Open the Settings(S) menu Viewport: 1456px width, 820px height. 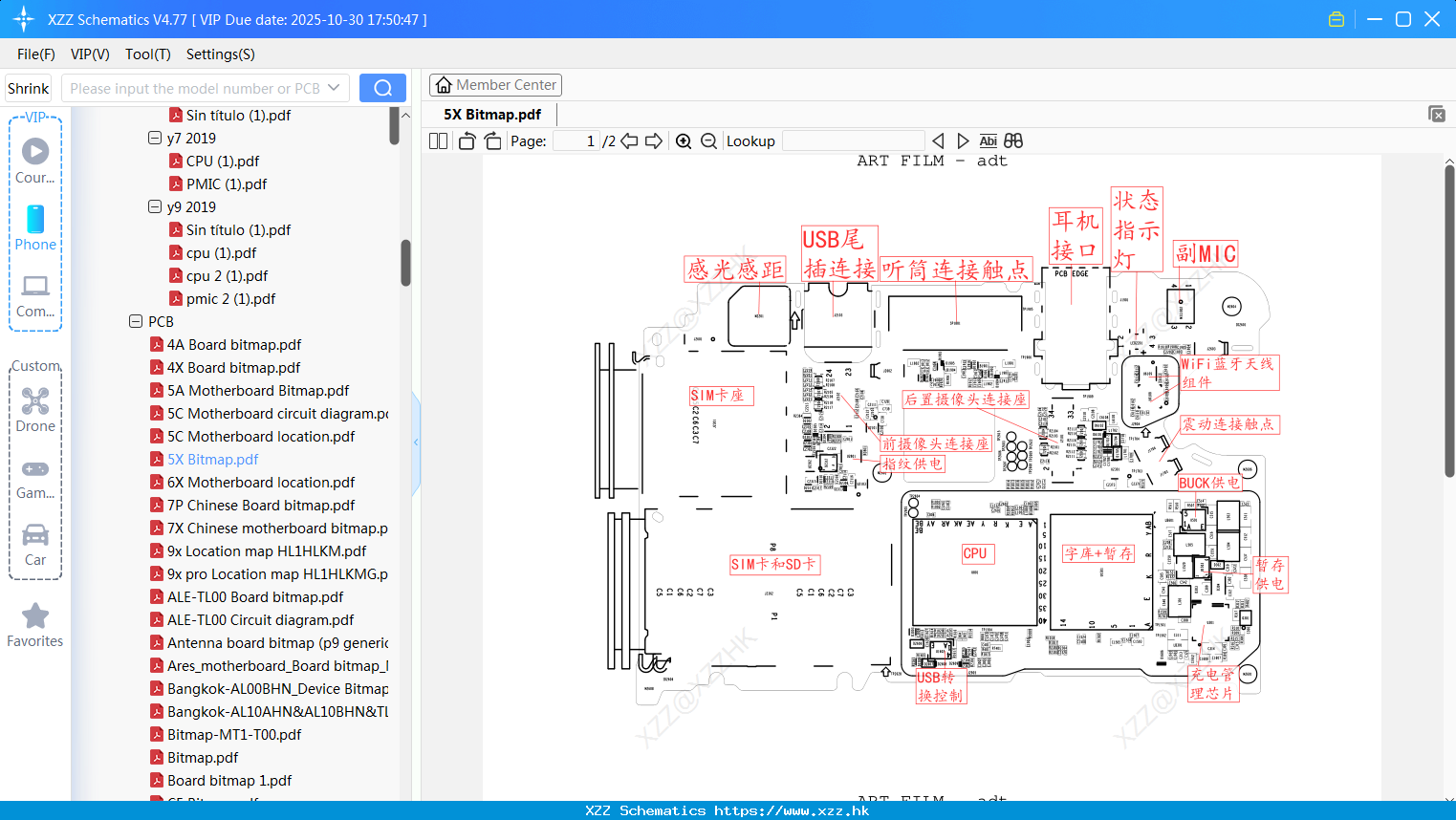click(221, 54)
